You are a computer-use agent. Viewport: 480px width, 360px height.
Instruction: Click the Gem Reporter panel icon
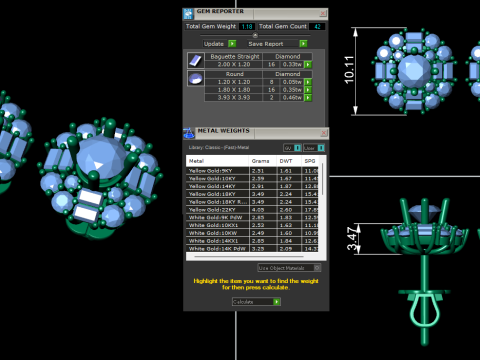pyautogui.click(x=188, y=14)
